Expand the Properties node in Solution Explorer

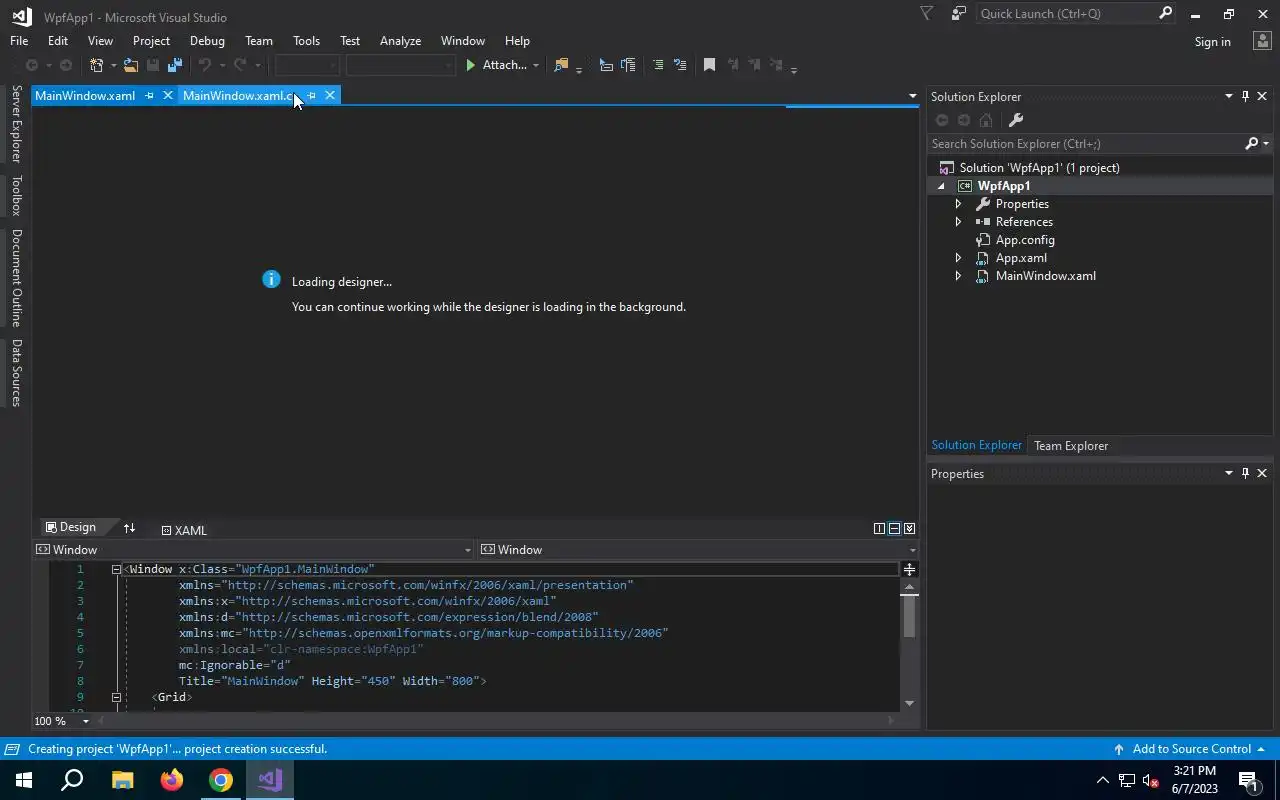958,204
